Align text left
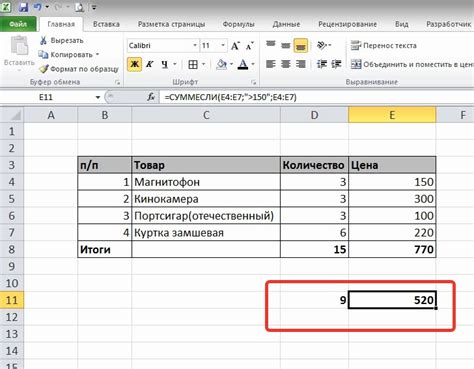 271,64
